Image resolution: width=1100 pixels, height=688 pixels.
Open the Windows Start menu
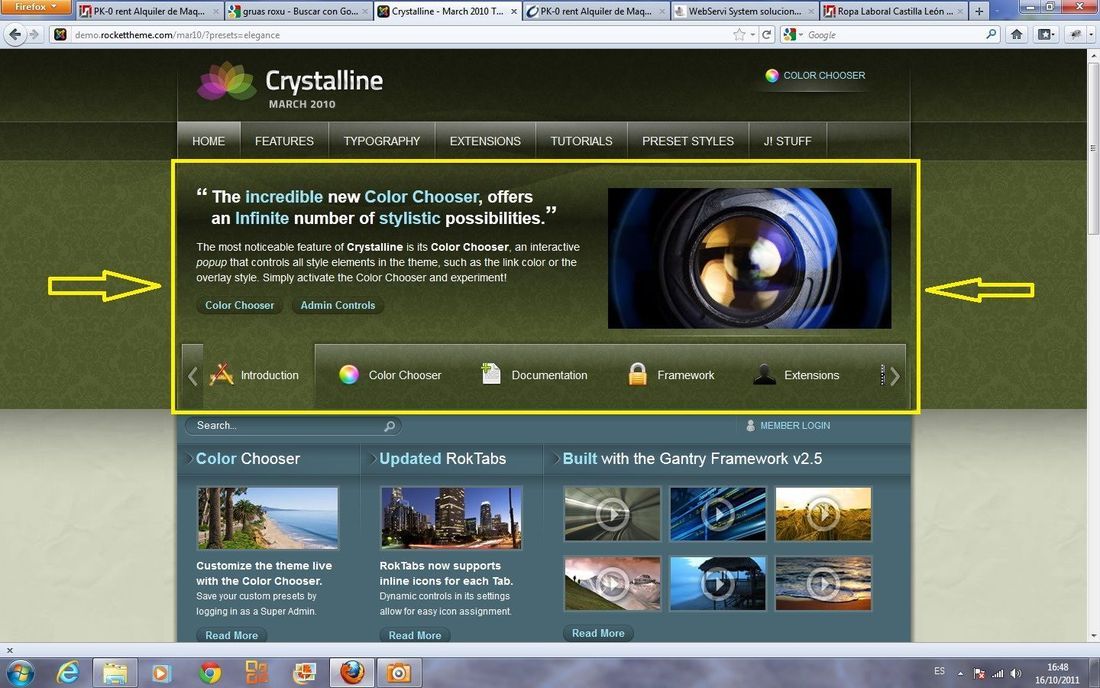(x=20, y=673)
